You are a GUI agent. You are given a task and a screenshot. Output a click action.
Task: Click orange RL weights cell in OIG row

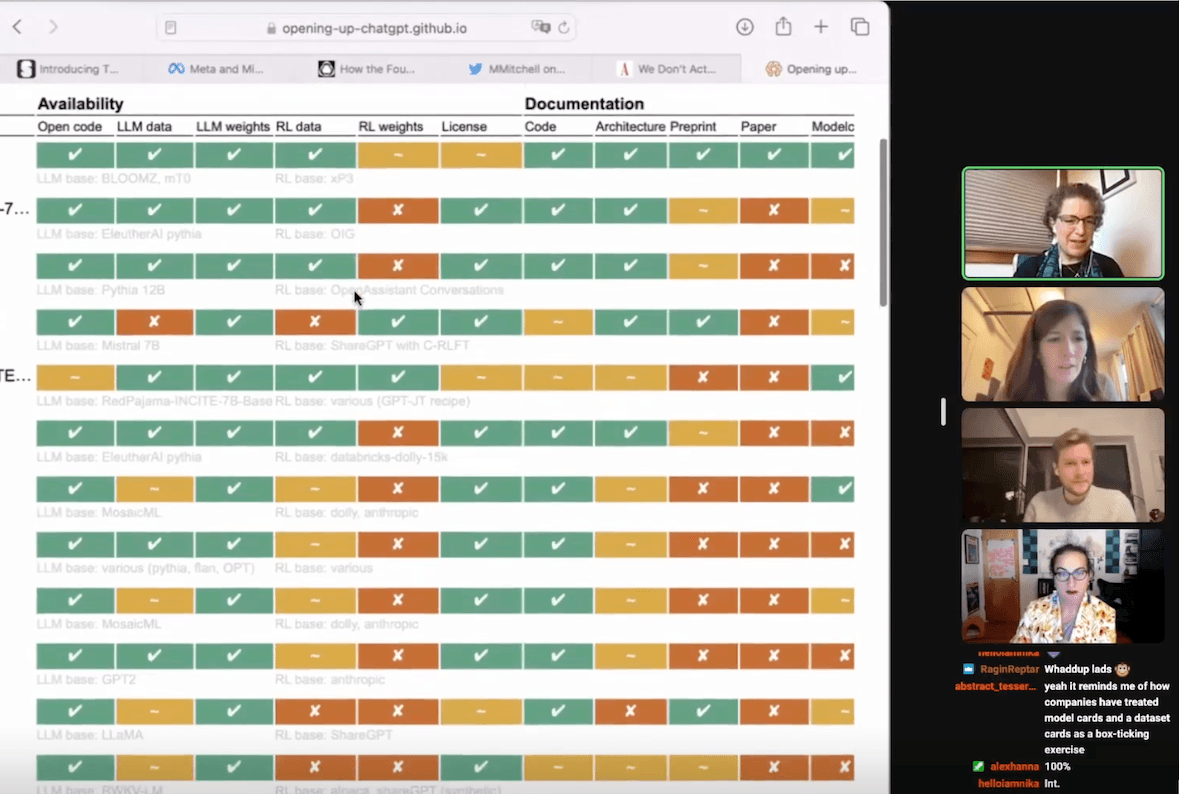point(398,211)
